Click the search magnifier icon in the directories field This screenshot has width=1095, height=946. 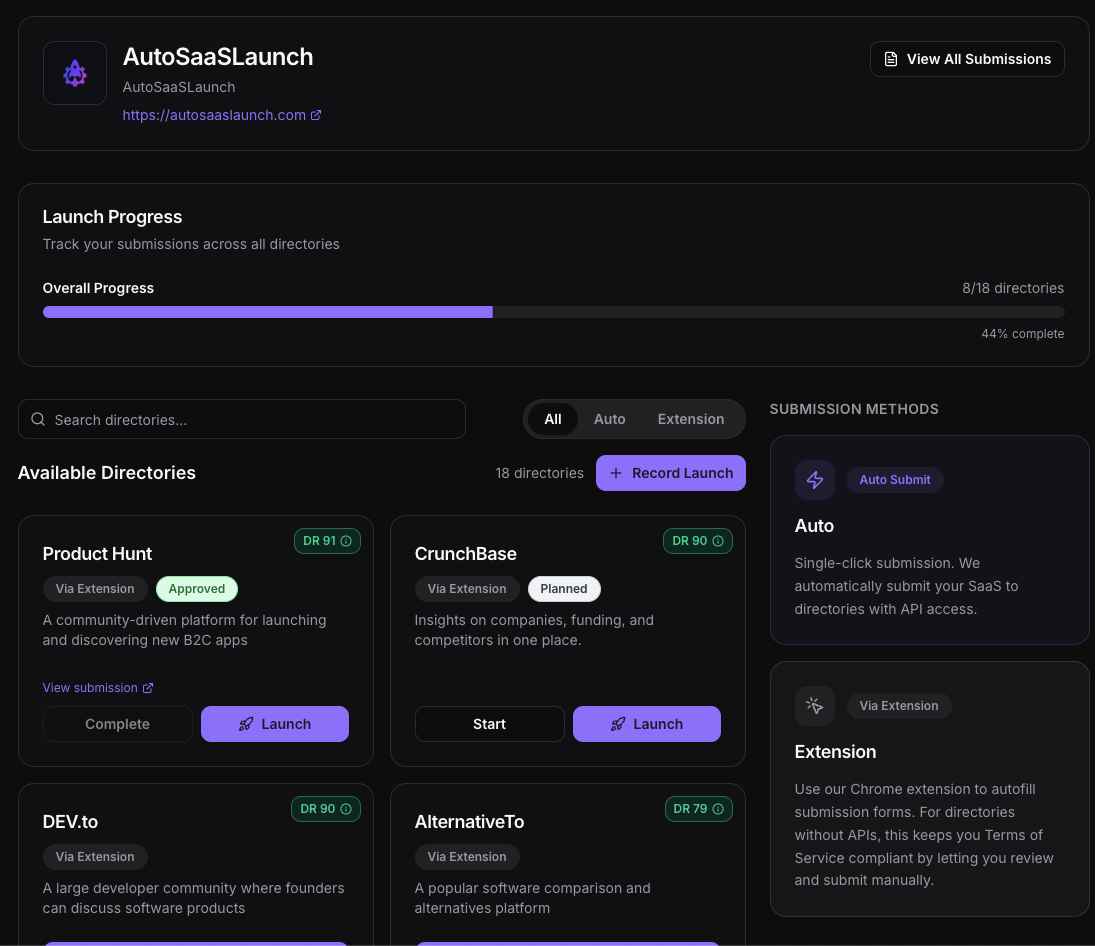(x=38, y=418)
